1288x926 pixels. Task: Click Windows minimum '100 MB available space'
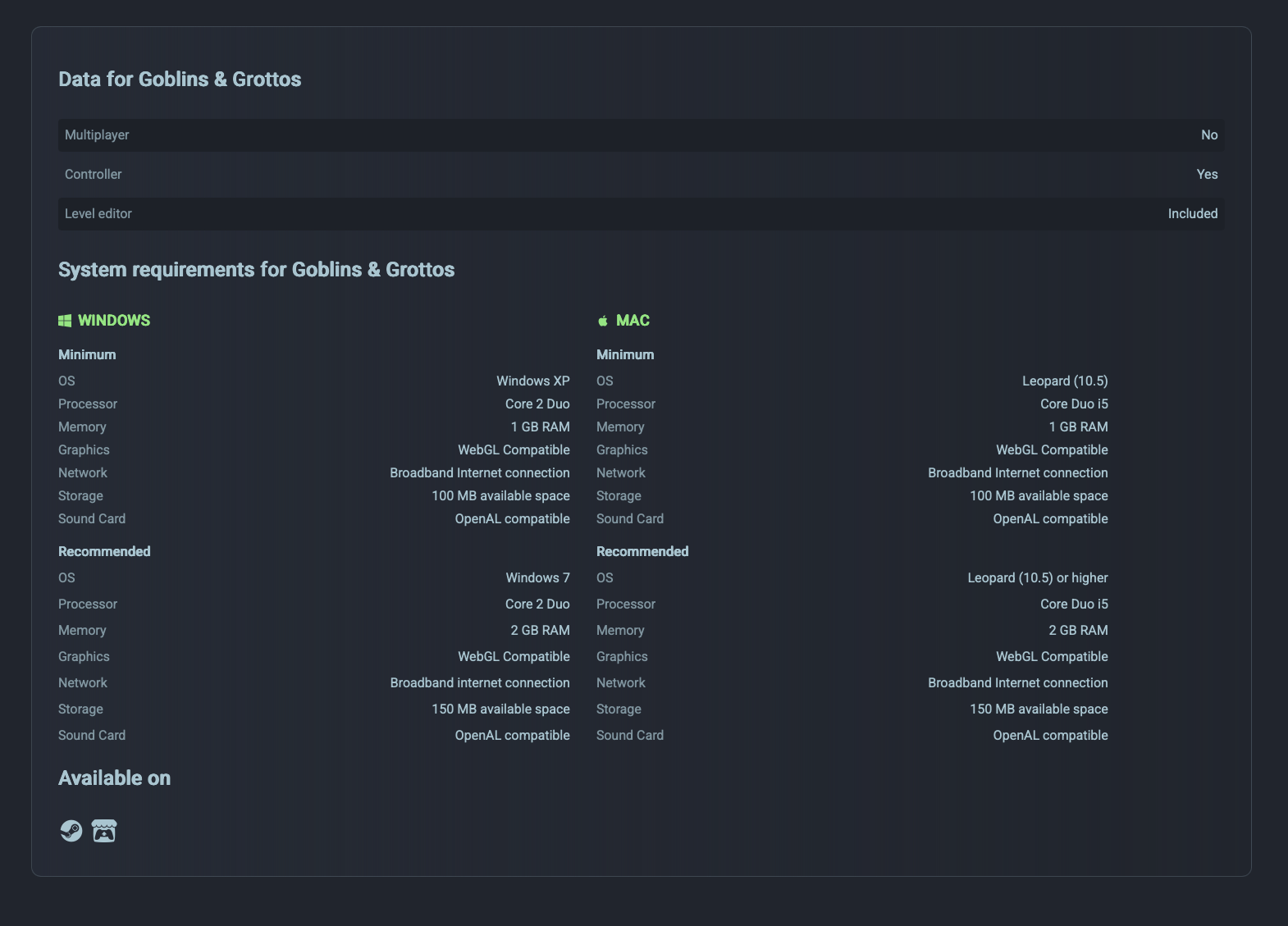500,495
